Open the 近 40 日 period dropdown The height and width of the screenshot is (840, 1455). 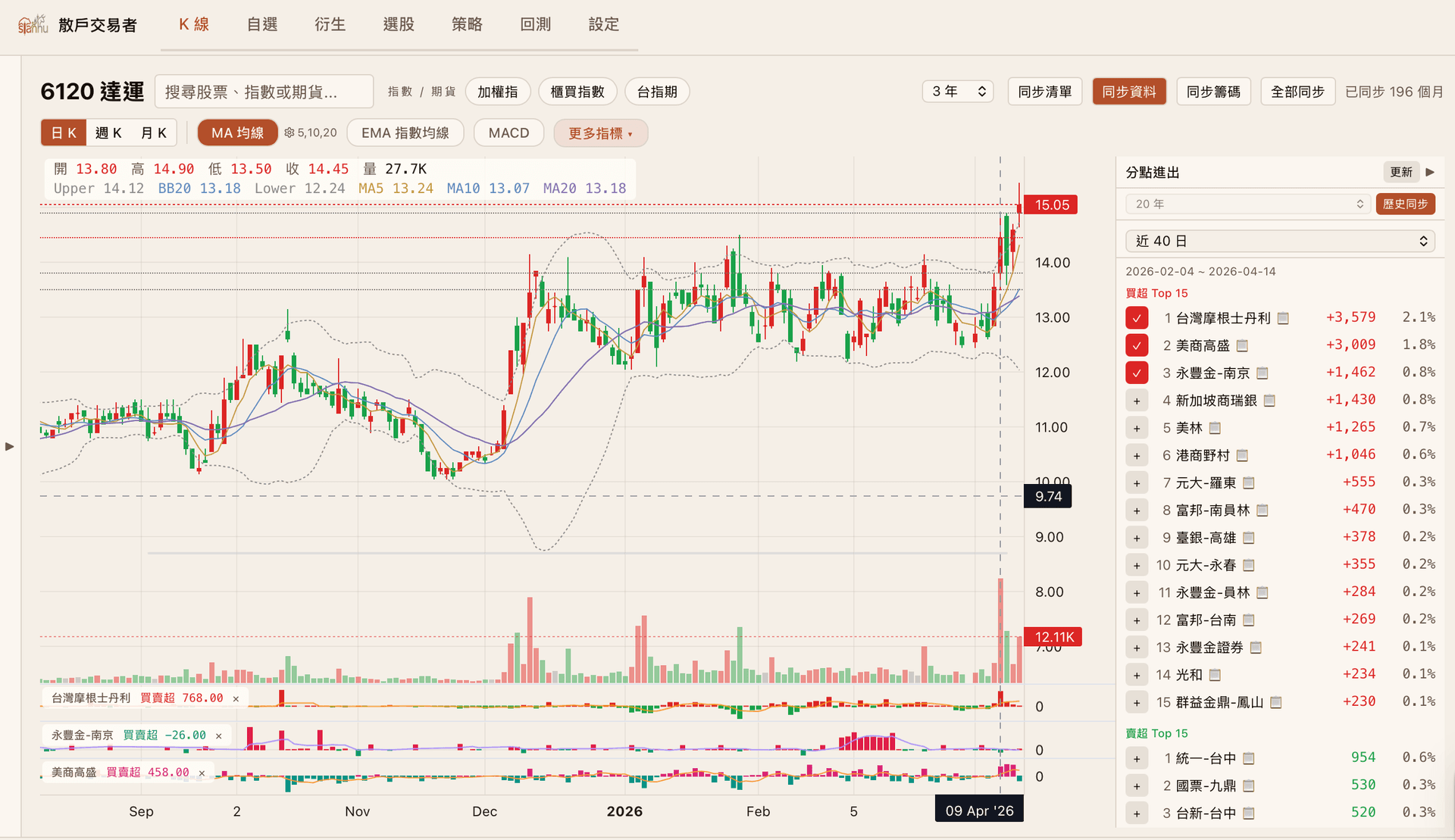[x=1280, y=241]
